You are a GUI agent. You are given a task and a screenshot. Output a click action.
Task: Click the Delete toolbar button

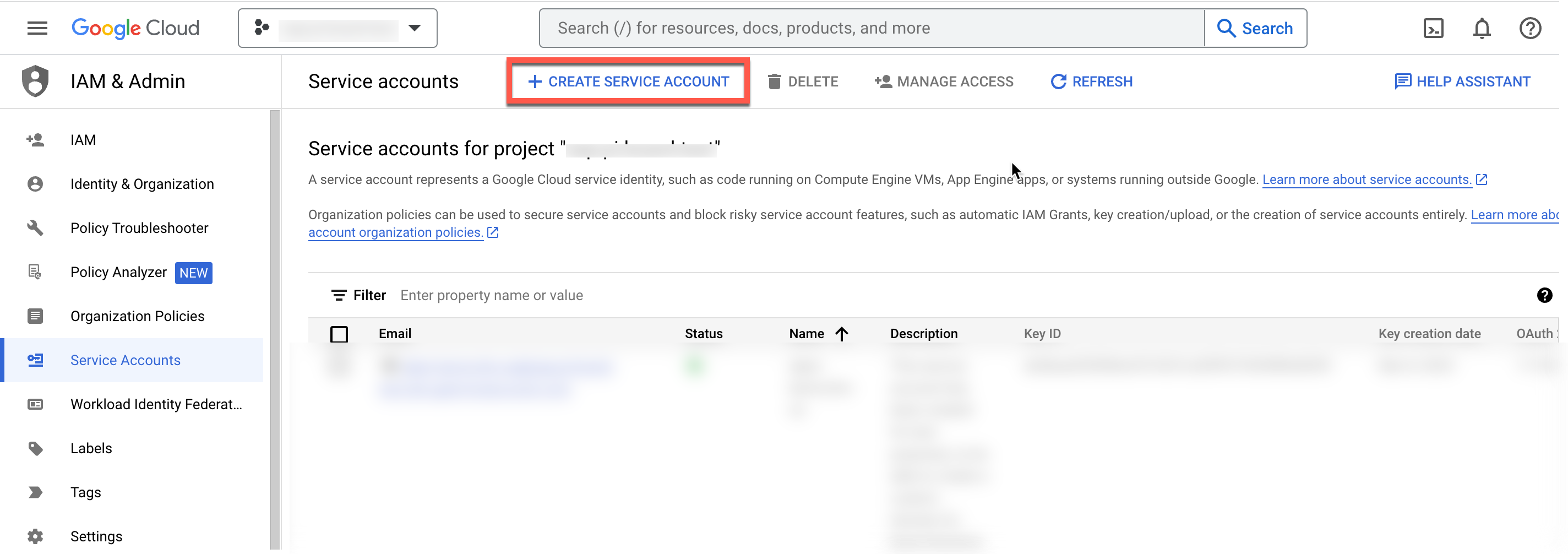803,82
